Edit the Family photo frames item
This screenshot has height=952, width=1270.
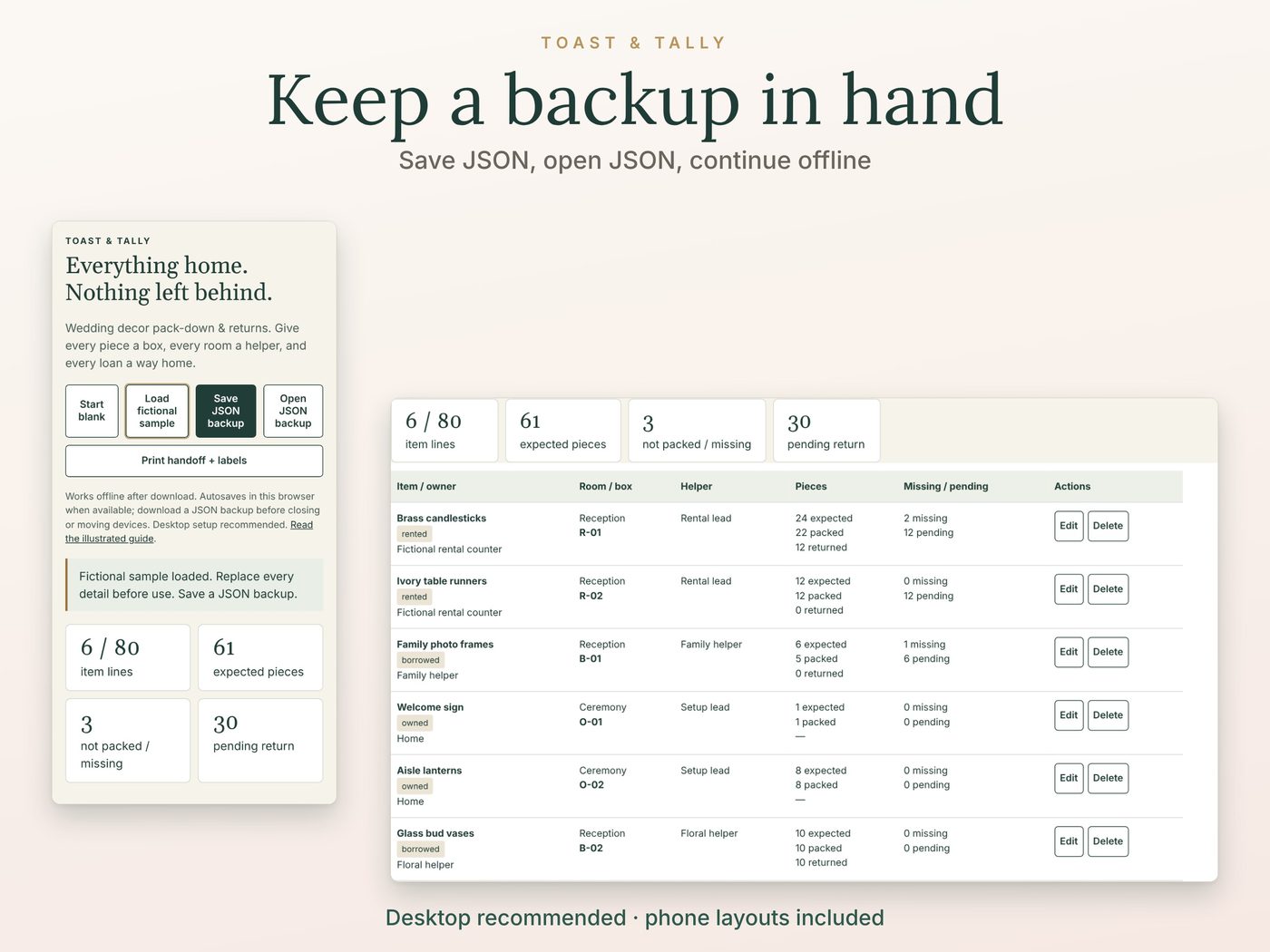(1069, 652)
